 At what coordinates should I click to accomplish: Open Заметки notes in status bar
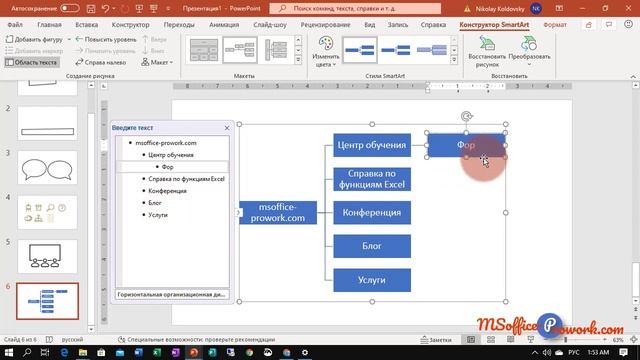pyautogui.click(x=436, y=340)
